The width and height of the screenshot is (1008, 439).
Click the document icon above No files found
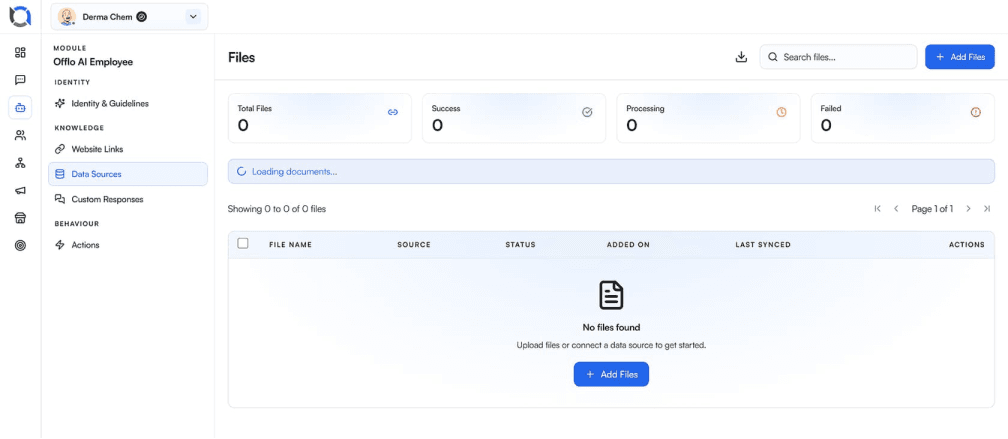pyautogui.click(x=611, y=295)
